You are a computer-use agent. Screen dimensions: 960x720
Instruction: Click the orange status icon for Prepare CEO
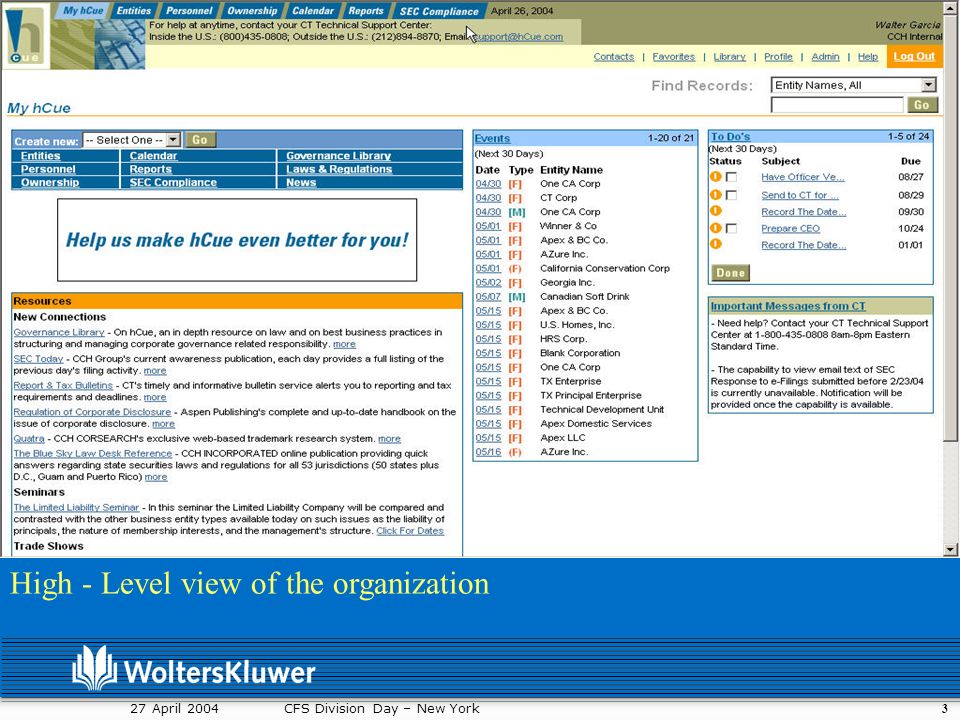coord(716,228)
